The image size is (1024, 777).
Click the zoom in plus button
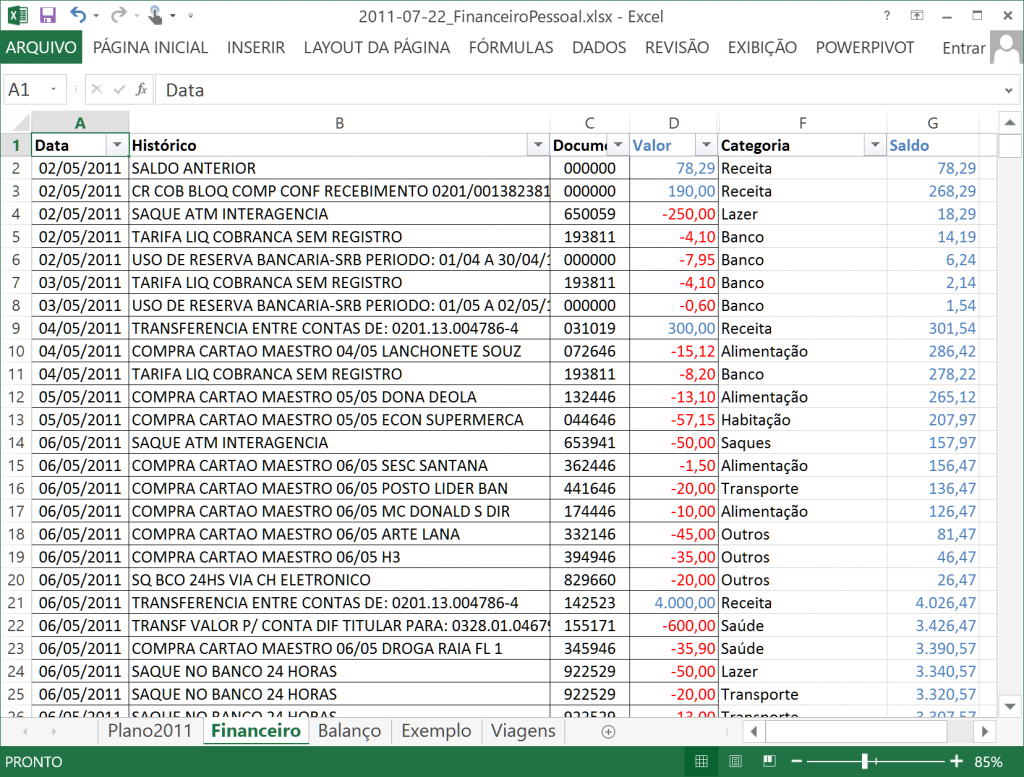(x=957, y=761)
